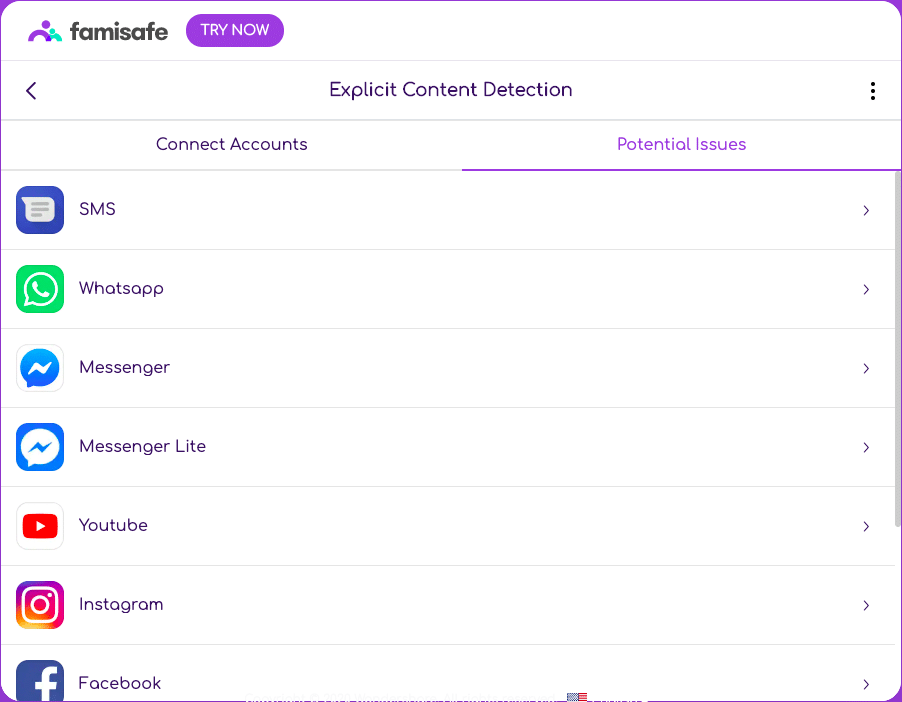The width and height of the screenshot is (902, 702).
Task: Expand the Youtube row chevron
Action: click(866, 526)
